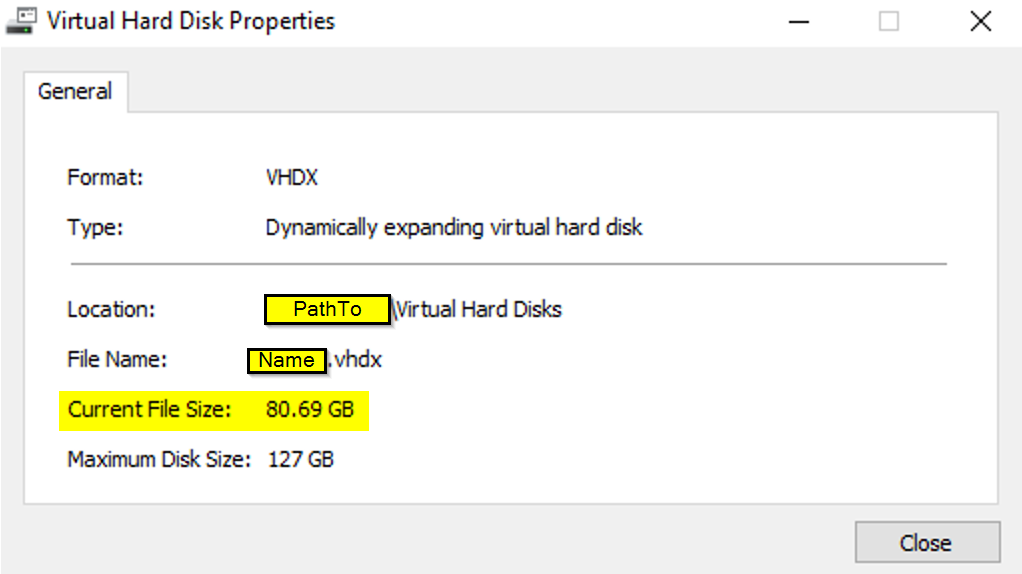This screenshot has height=574, width=1022.
Task: Minimize the Virtual Hard Disk Properties window
Action: pyautogui.click(x=798, y=21)
